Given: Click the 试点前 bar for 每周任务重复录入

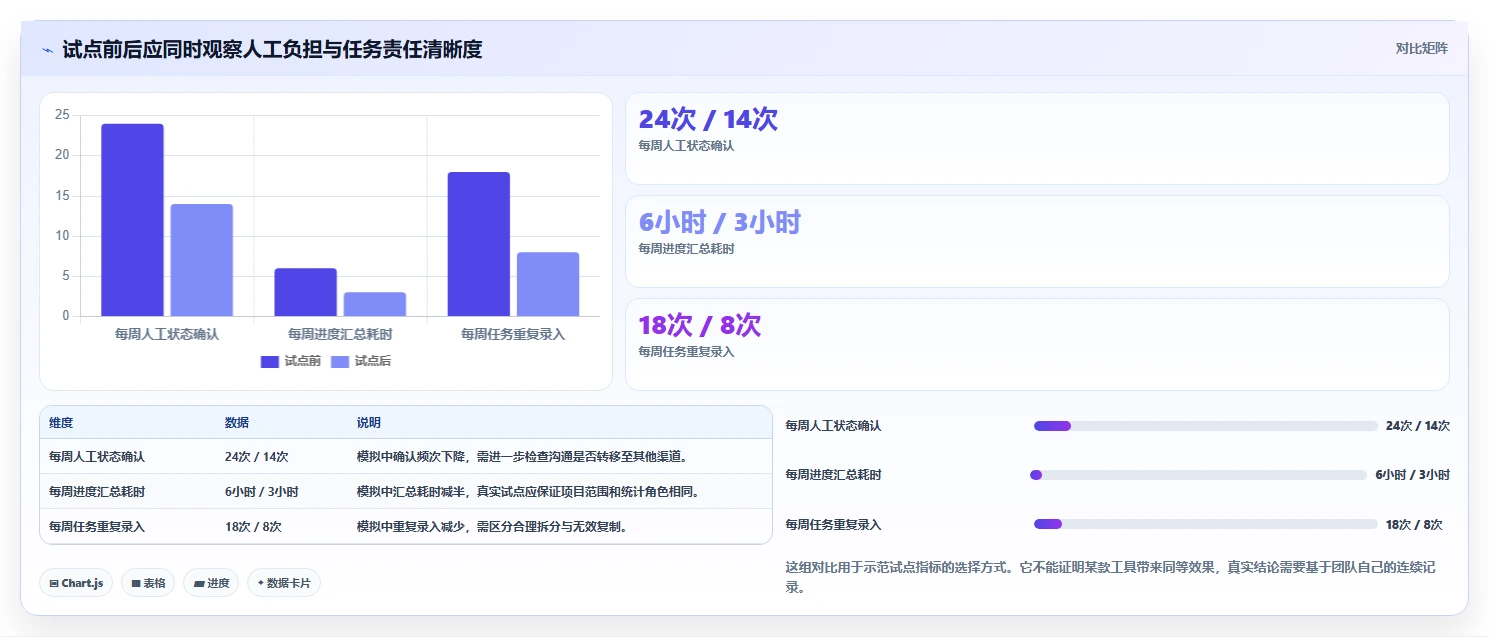Looking at the screenshot, I should (478, 244).
